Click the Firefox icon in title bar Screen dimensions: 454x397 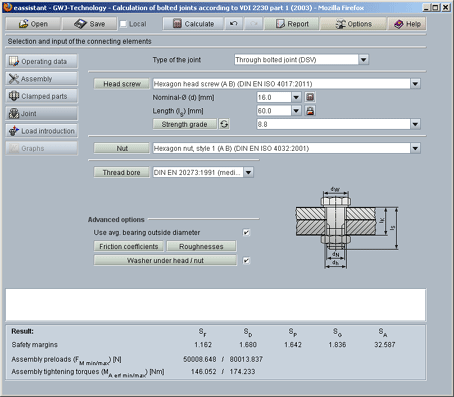pyautogui.click(x=8, y=7)
